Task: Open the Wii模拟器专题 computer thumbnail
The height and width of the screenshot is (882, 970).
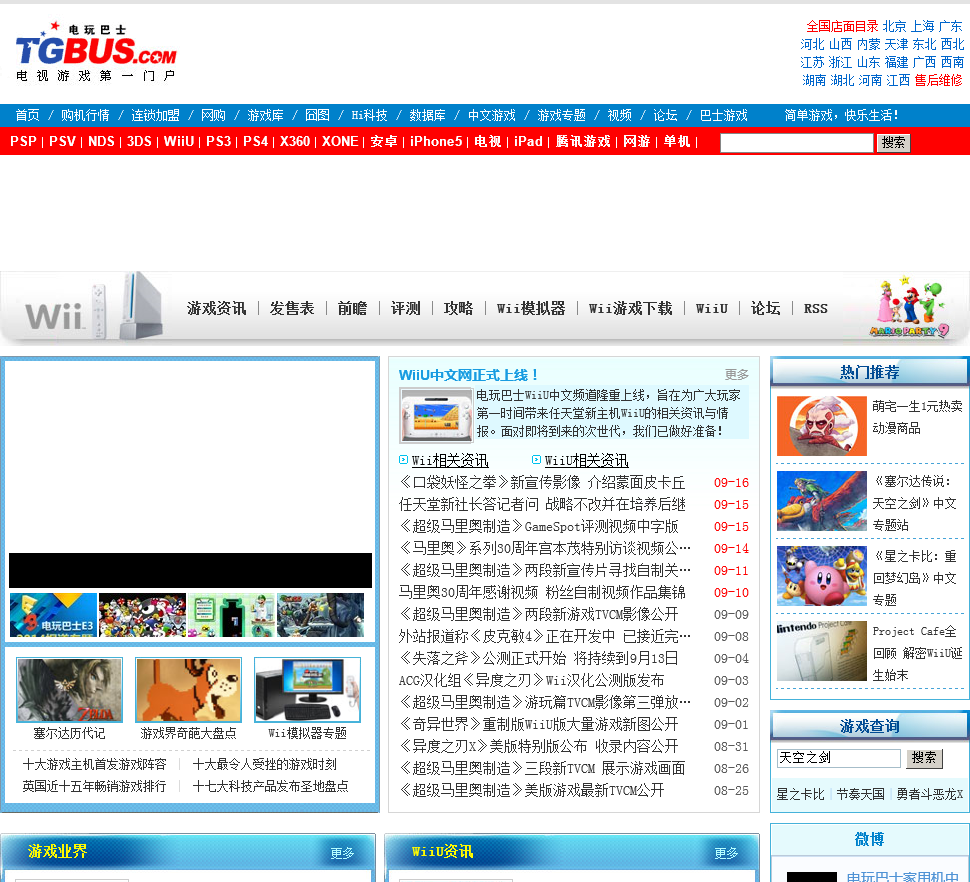Action: tap(307, 690)
